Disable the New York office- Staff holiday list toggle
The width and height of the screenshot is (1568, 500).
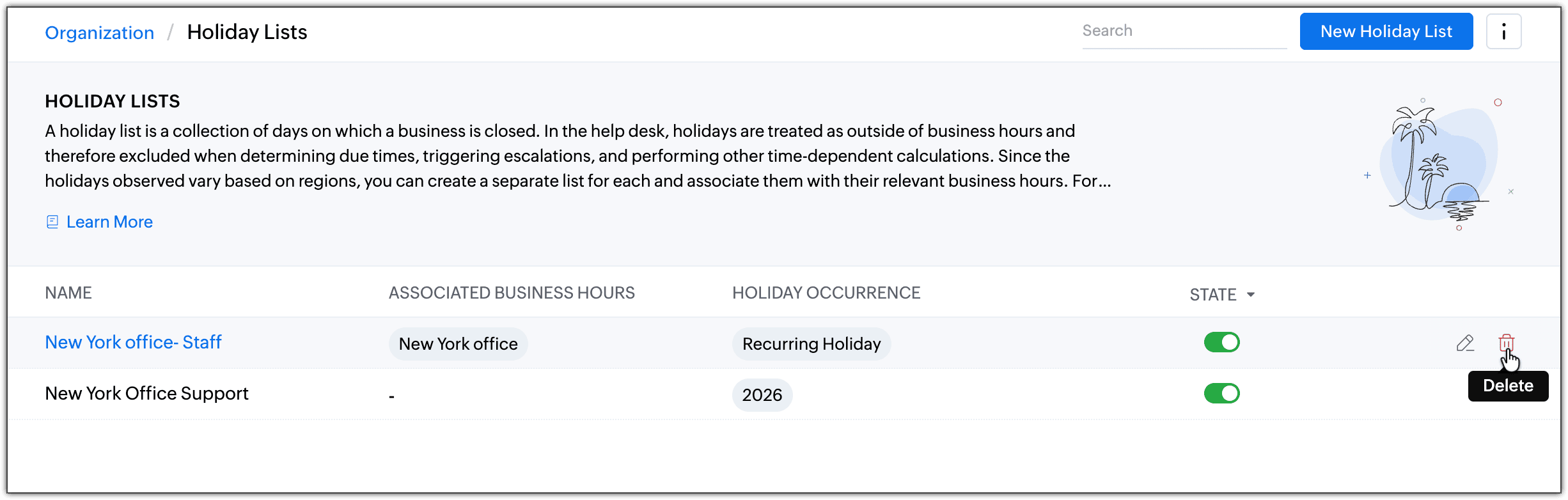point(1221,343)
